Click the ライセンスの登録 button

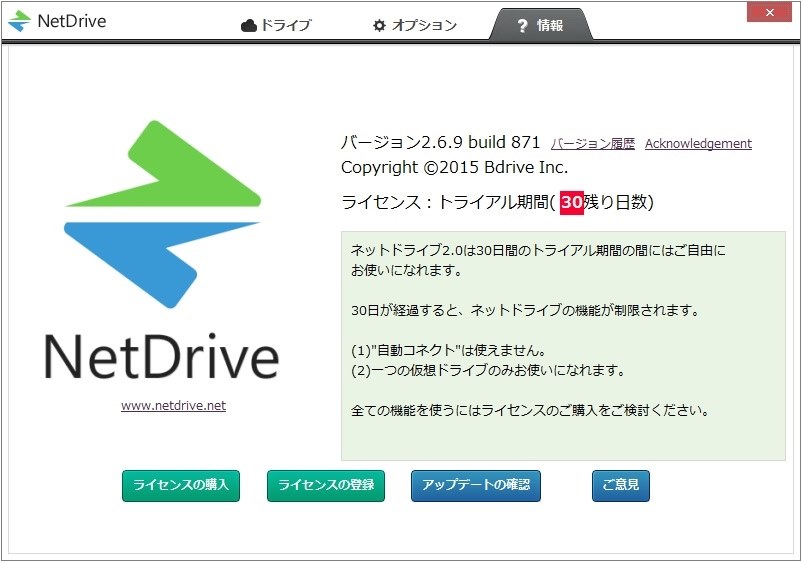326,485
